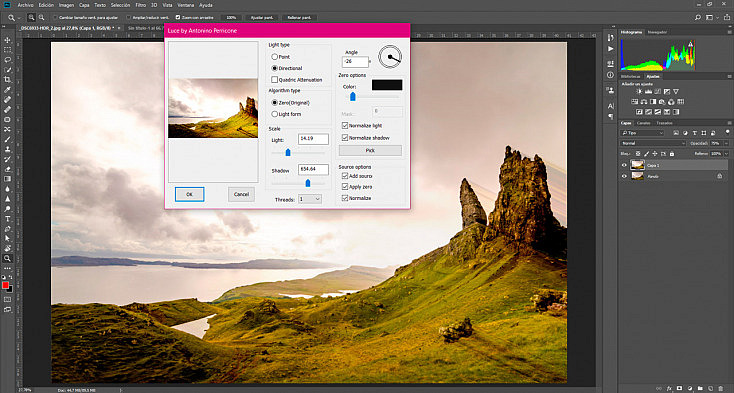Image resolution: width=734 pixels, height=393 pixels.
Task: Switch to the Canales tab
Action: point(644,123)
